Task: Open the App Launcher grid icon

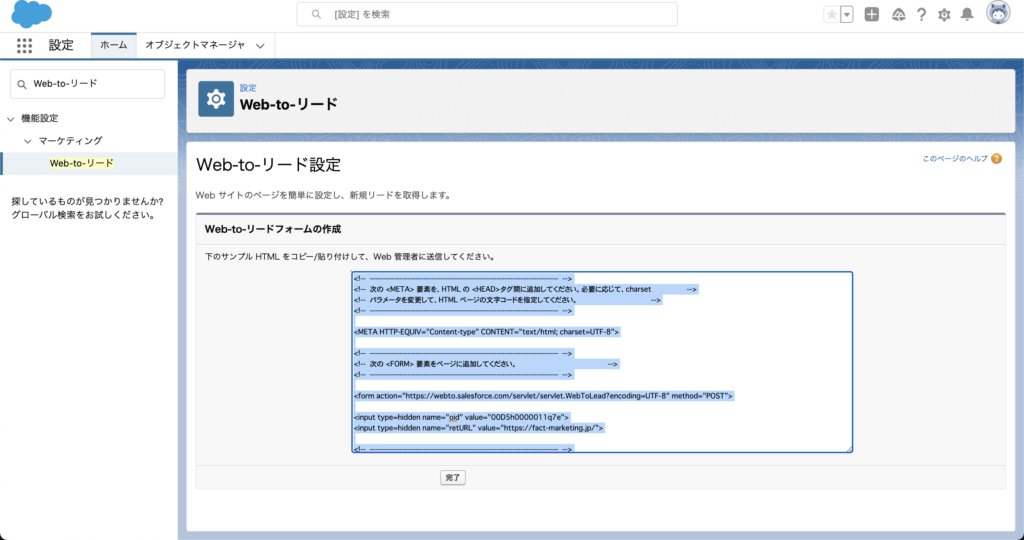Action: pos(24,45)
